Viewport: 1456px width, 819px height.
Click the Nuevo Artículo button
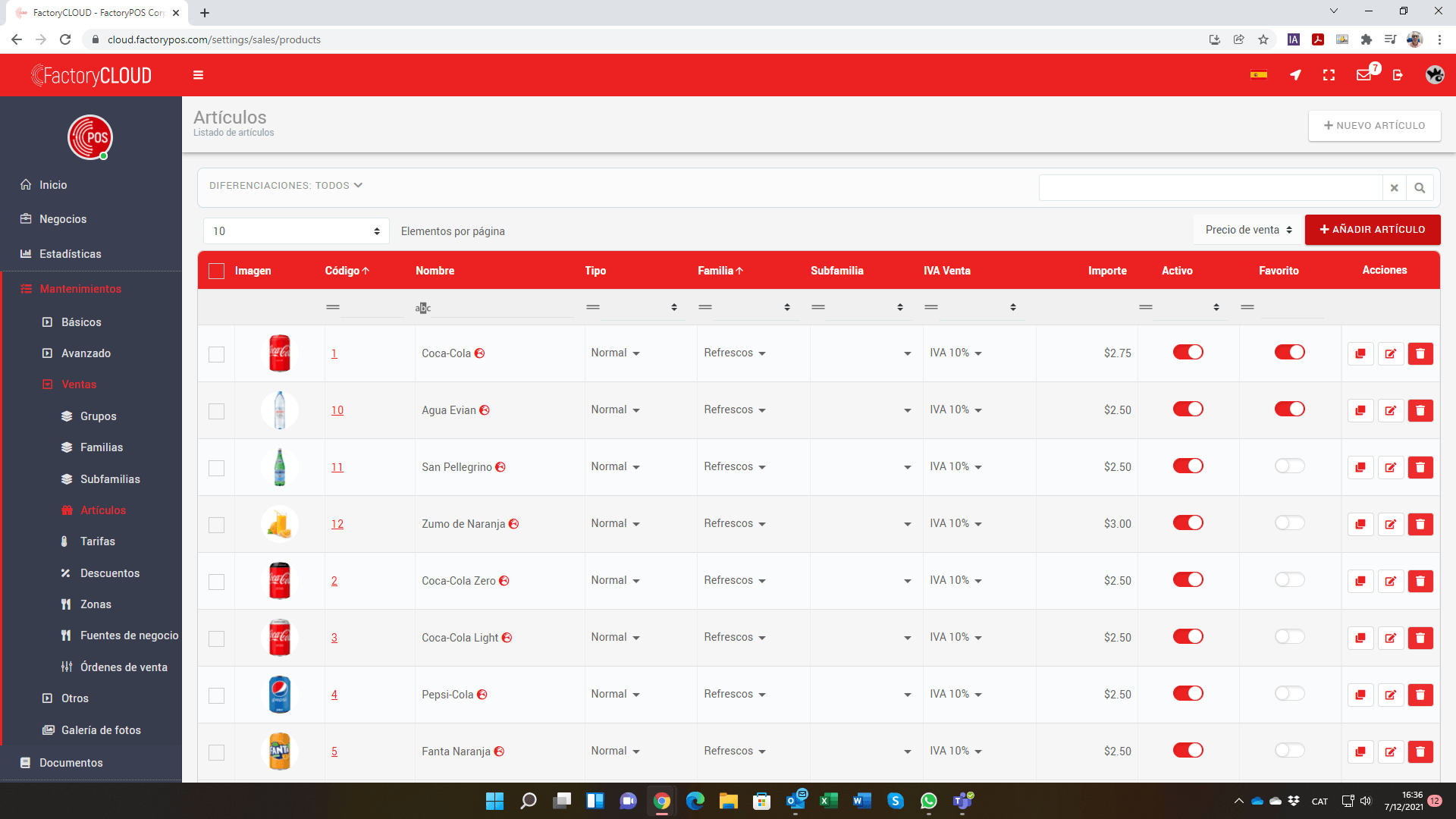[x=1375, y=126]
